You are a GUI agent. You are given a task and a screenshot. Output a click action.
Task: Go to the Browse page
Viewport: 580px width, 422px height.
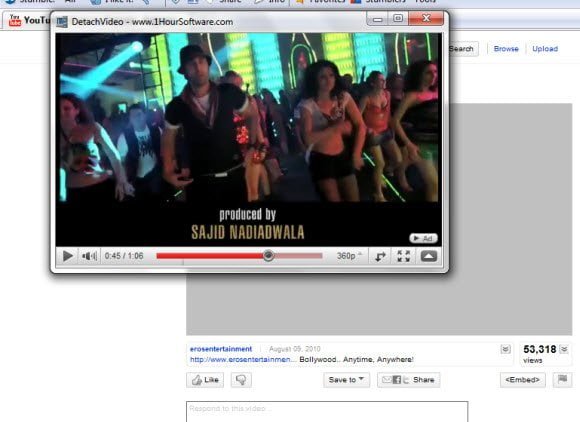[506, 49]
